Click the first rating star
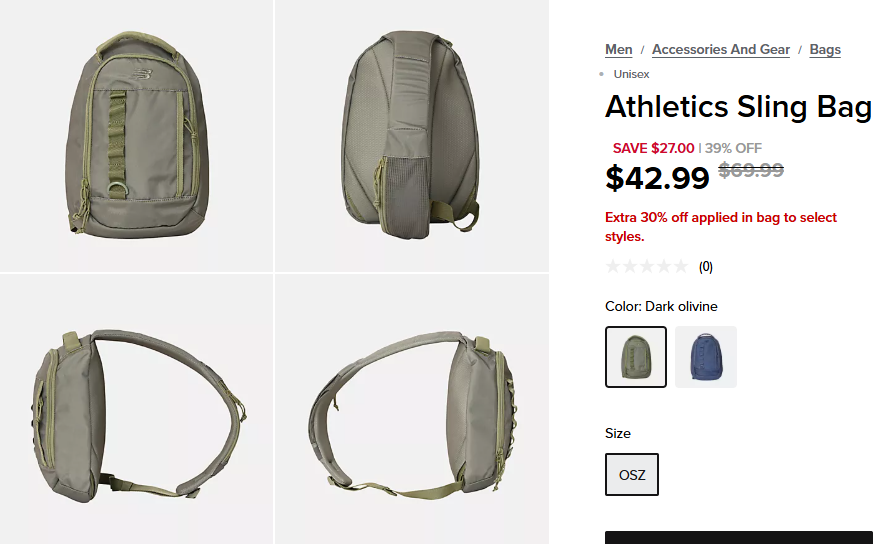Screen dimensions: 883x544 [613, 266]
